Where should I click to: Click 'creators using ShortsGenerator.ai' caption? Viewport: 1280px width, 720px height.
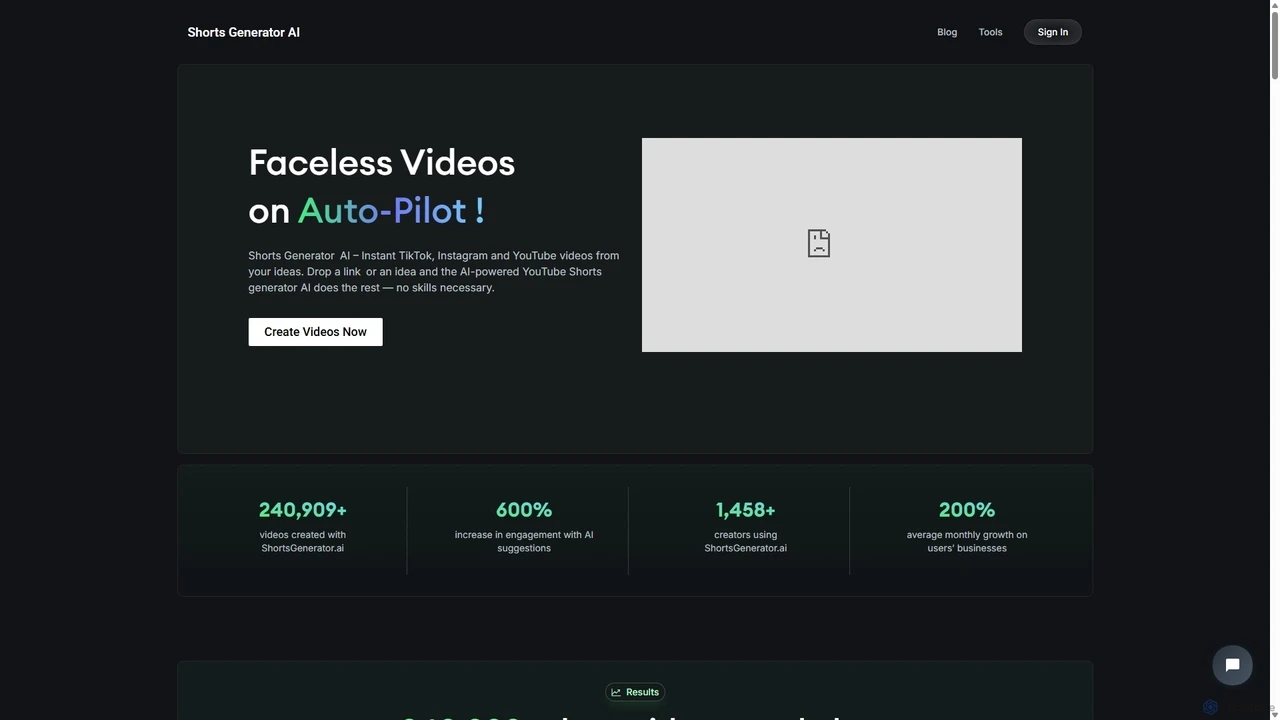click(745, 541)
